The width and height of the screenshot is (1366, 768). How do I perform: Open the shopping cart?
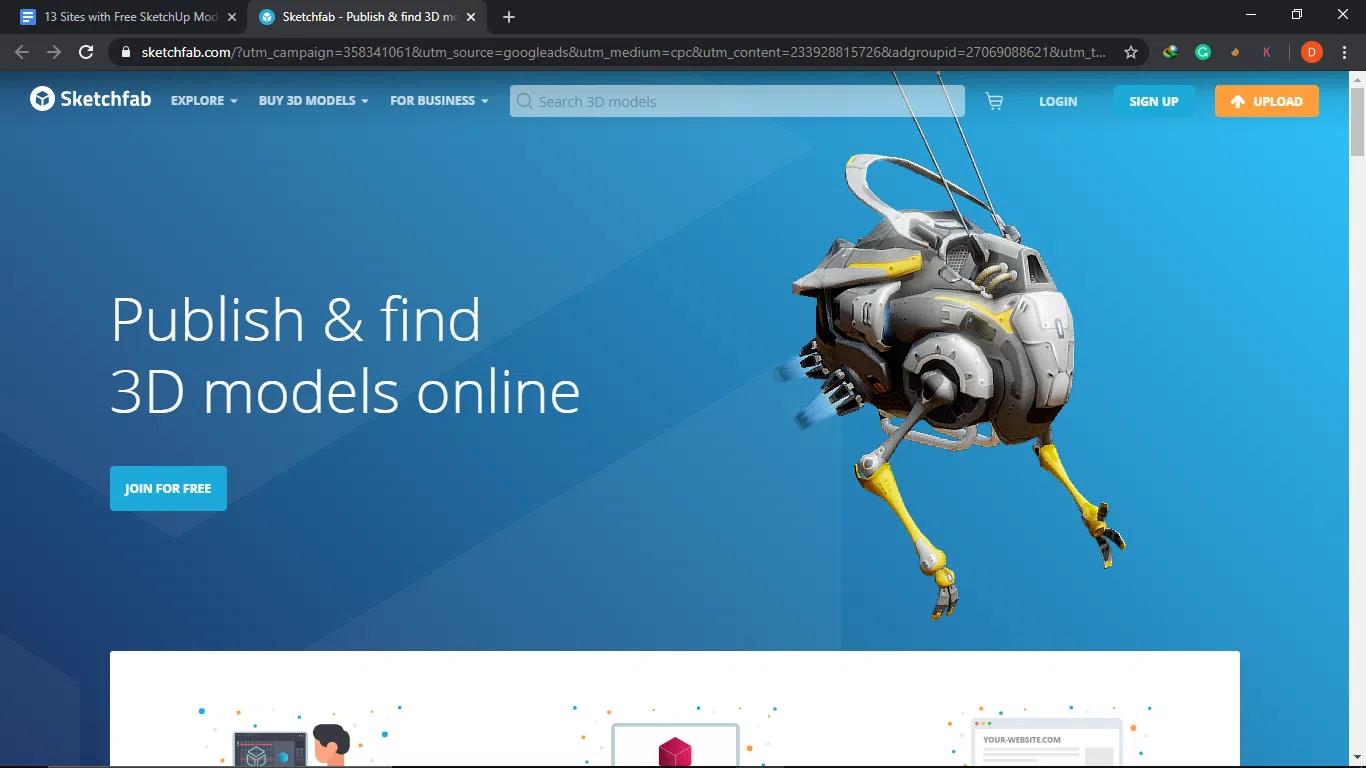coord(993,100)
